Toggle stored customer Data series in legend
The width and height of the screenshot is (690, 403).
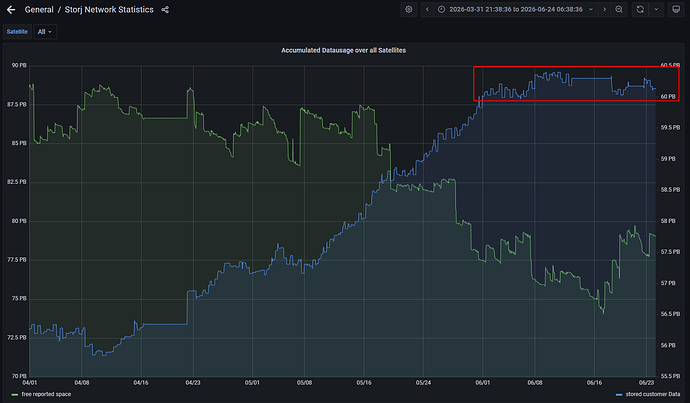[x=653, y=394]
